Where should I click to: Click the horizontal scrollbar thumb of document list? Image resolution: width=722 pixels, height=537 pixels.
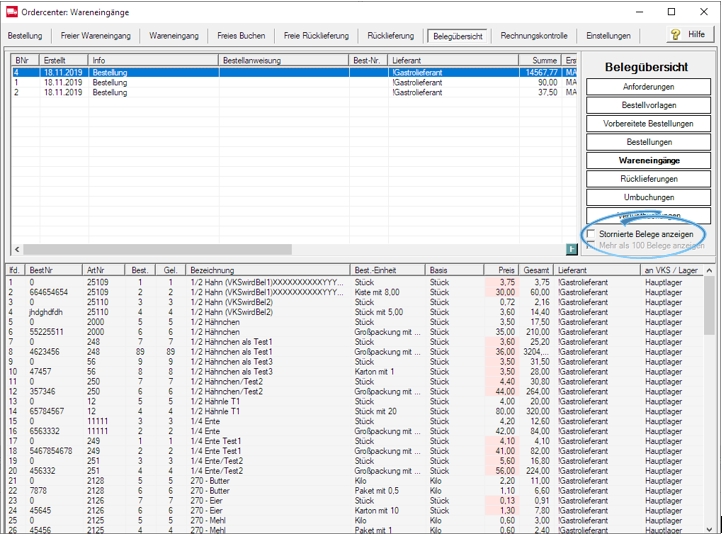click(x=157, y=249)
